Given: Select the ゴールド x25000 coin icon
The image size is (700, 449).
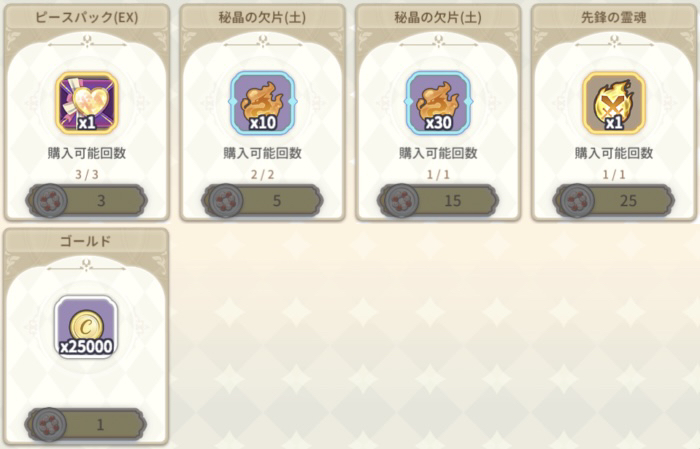Looking at the screenshot, I should click(86, 327).
